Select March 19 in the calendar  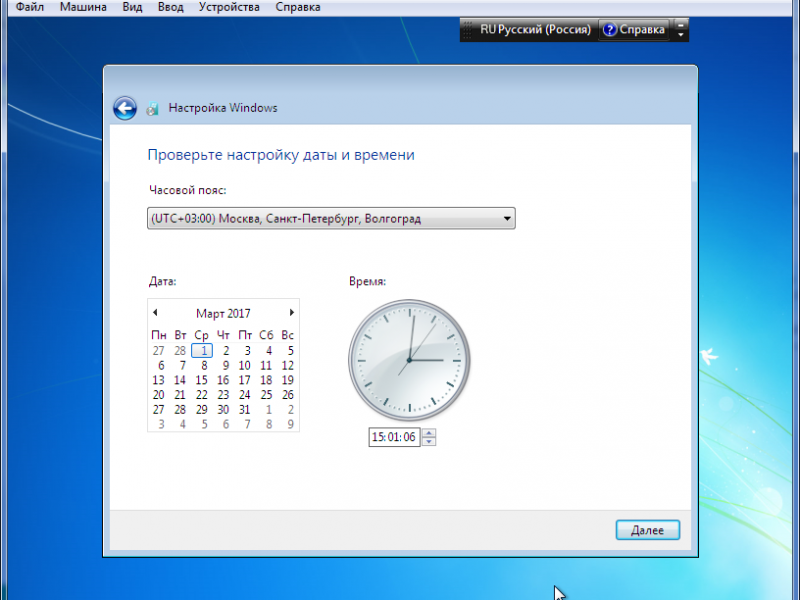pyautogui.click(x=287, y=380)
